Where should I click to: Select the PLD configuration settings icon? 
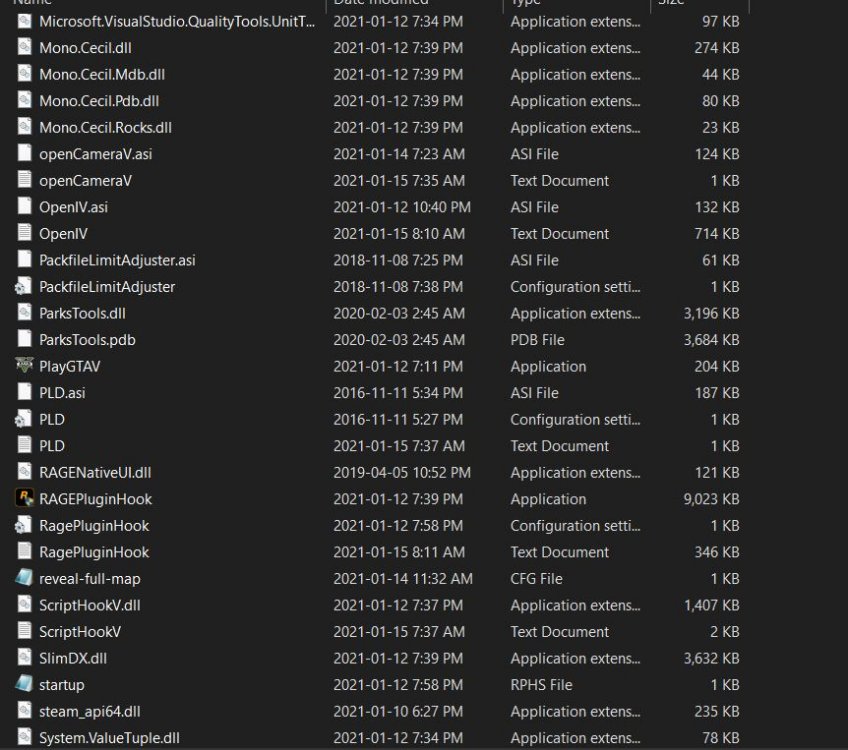pos(23,419)
